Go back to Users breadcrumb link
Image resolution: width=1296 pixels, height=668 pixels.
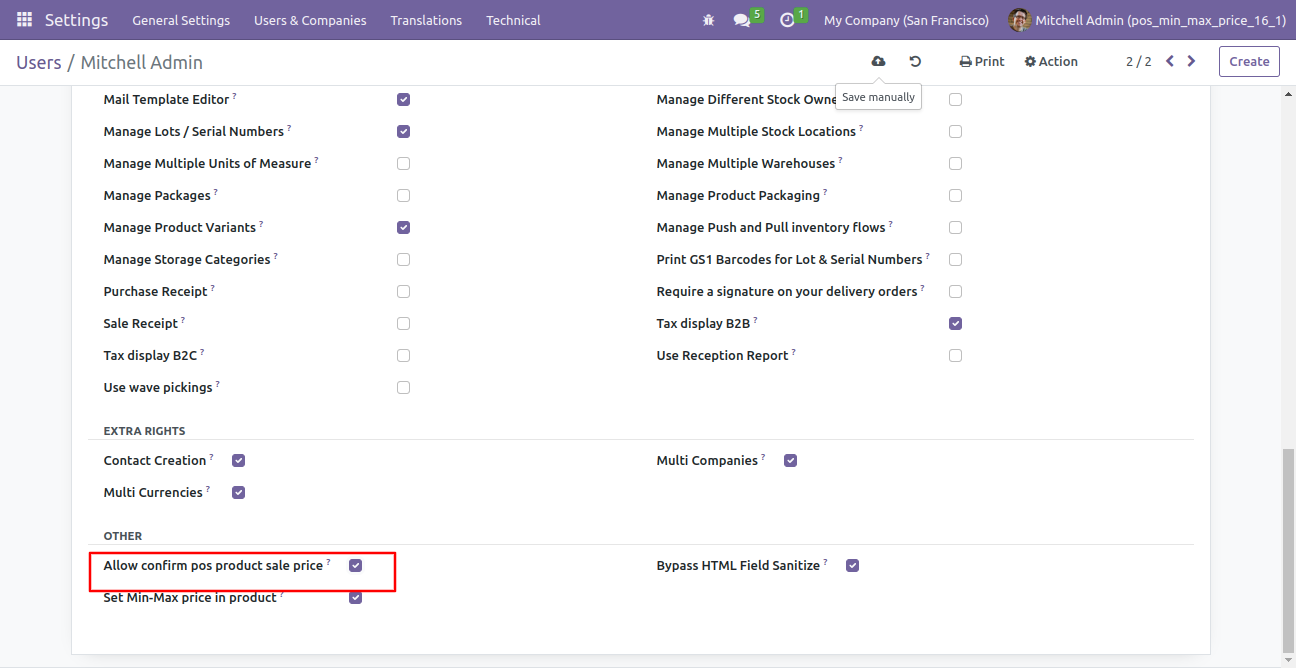tap(39, 62)
